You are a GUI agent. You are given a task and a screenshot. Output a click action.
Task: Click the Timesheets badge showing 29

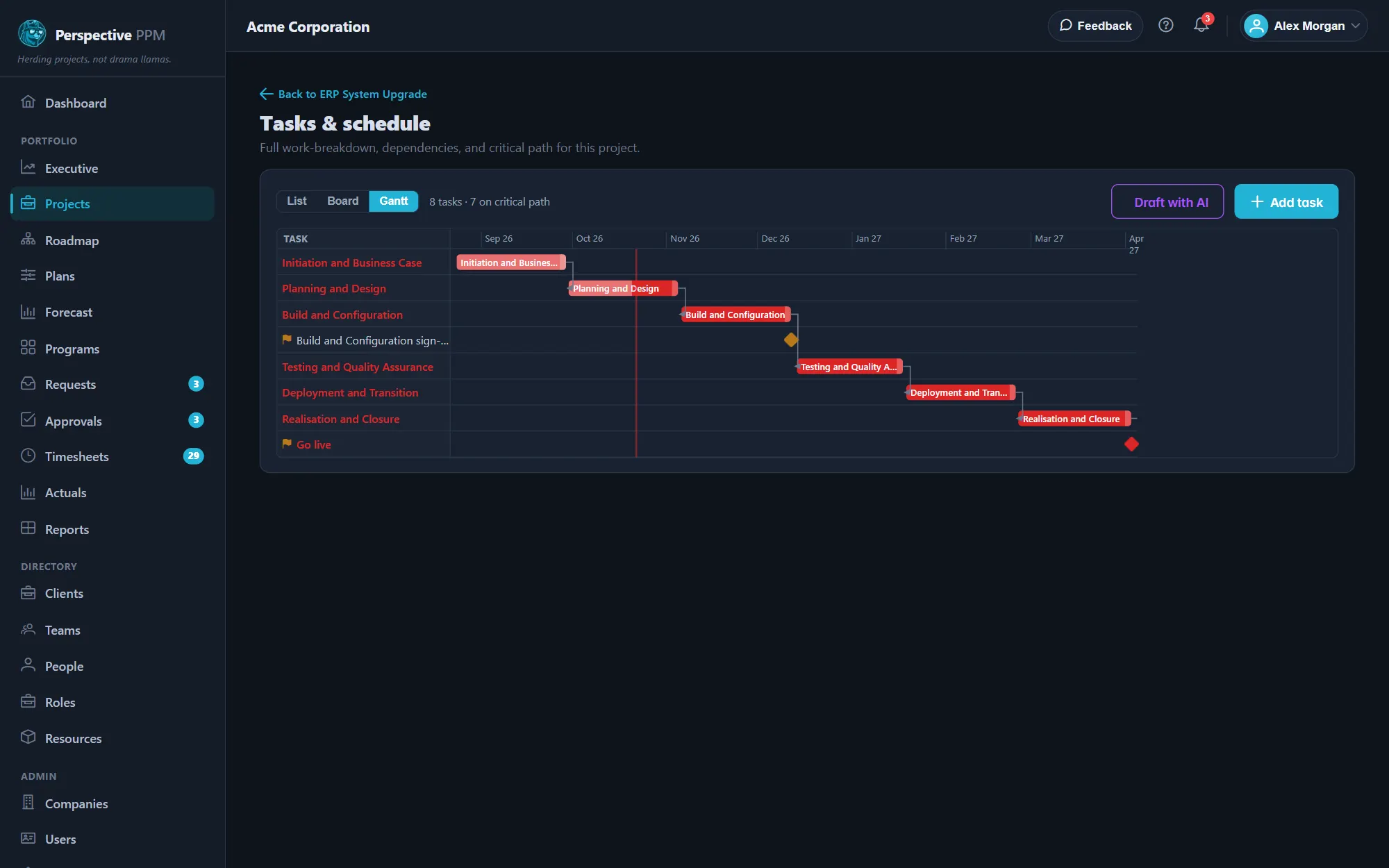click(x=193, y=456)
